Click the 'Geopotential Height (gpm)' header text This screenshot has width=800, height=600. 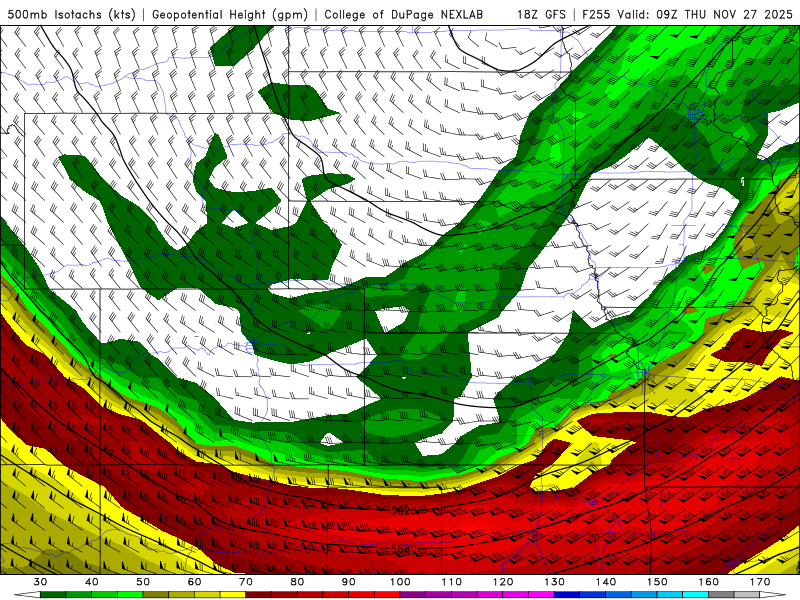click(x=230, y=14)
